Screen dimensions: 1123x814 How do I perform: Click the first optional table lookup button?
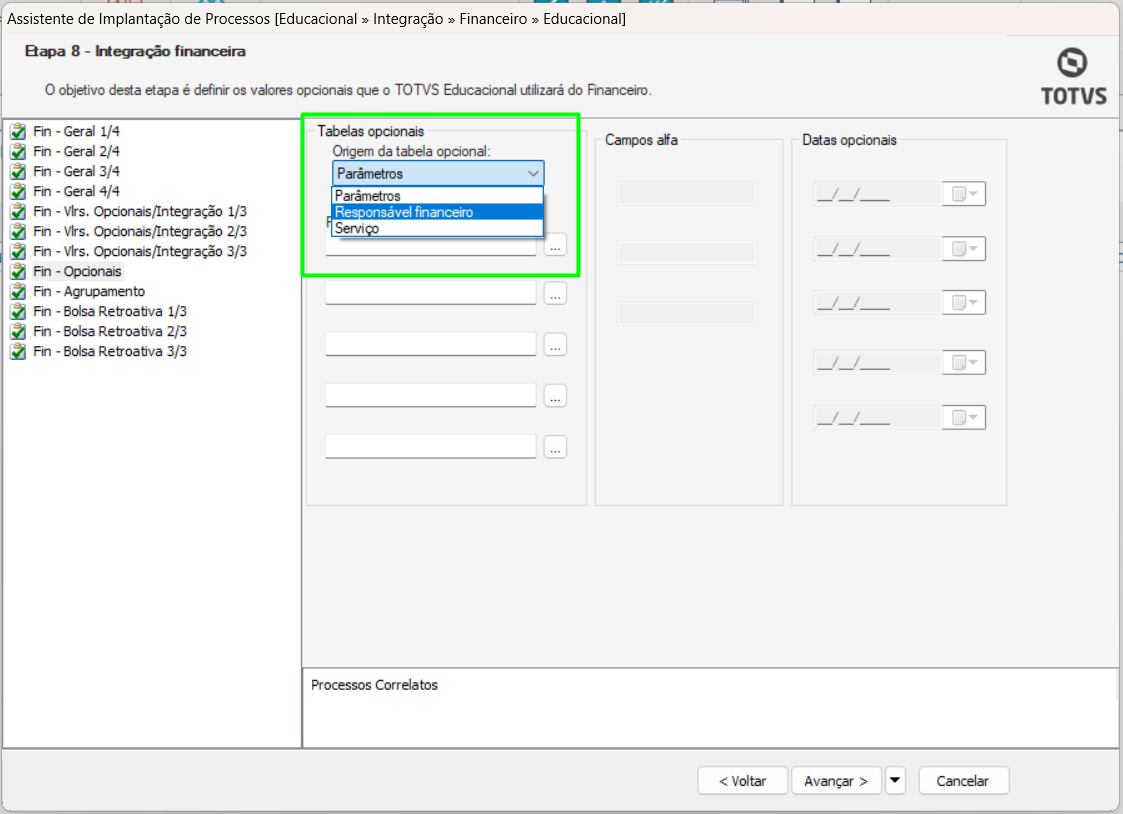[555, 245]
